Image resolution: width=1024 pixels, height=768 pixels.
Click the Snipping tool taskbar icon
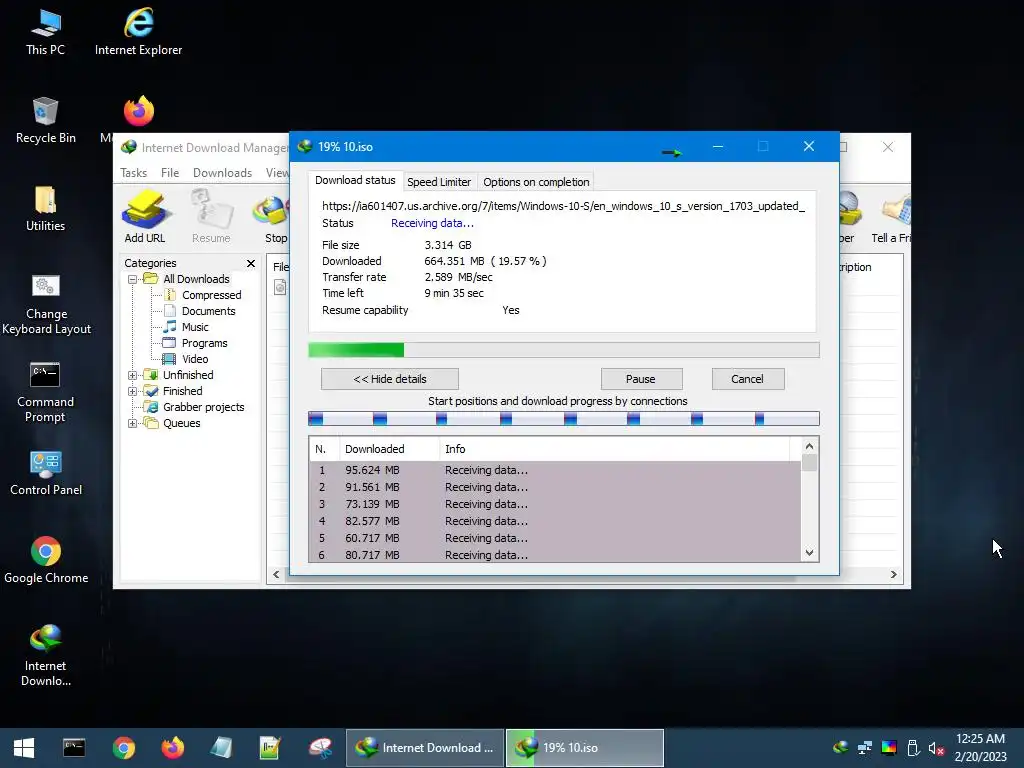[x=320, y=748]
